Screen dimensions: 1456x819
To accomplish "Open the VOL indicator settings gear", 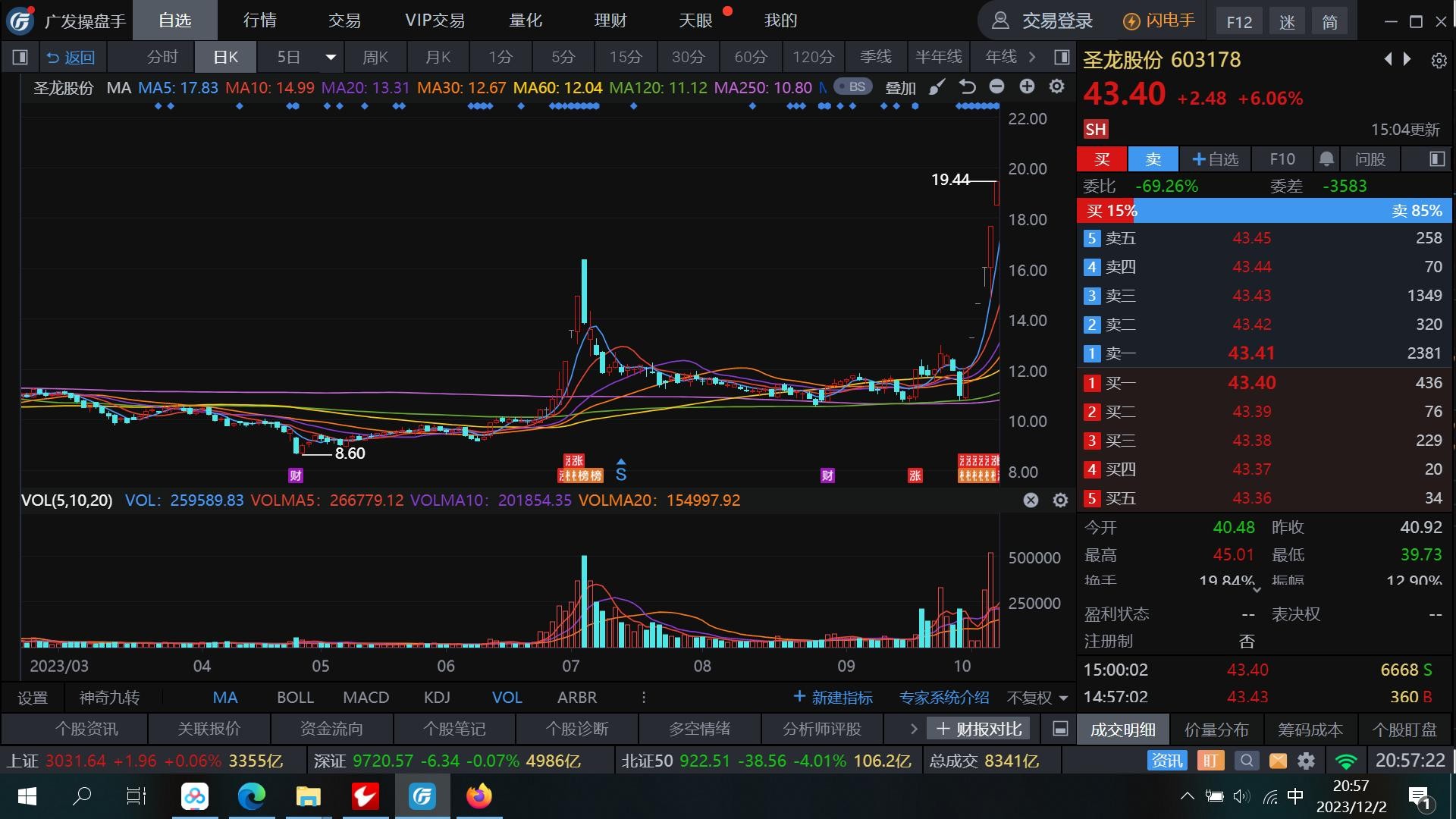I will coord(1060,500).
